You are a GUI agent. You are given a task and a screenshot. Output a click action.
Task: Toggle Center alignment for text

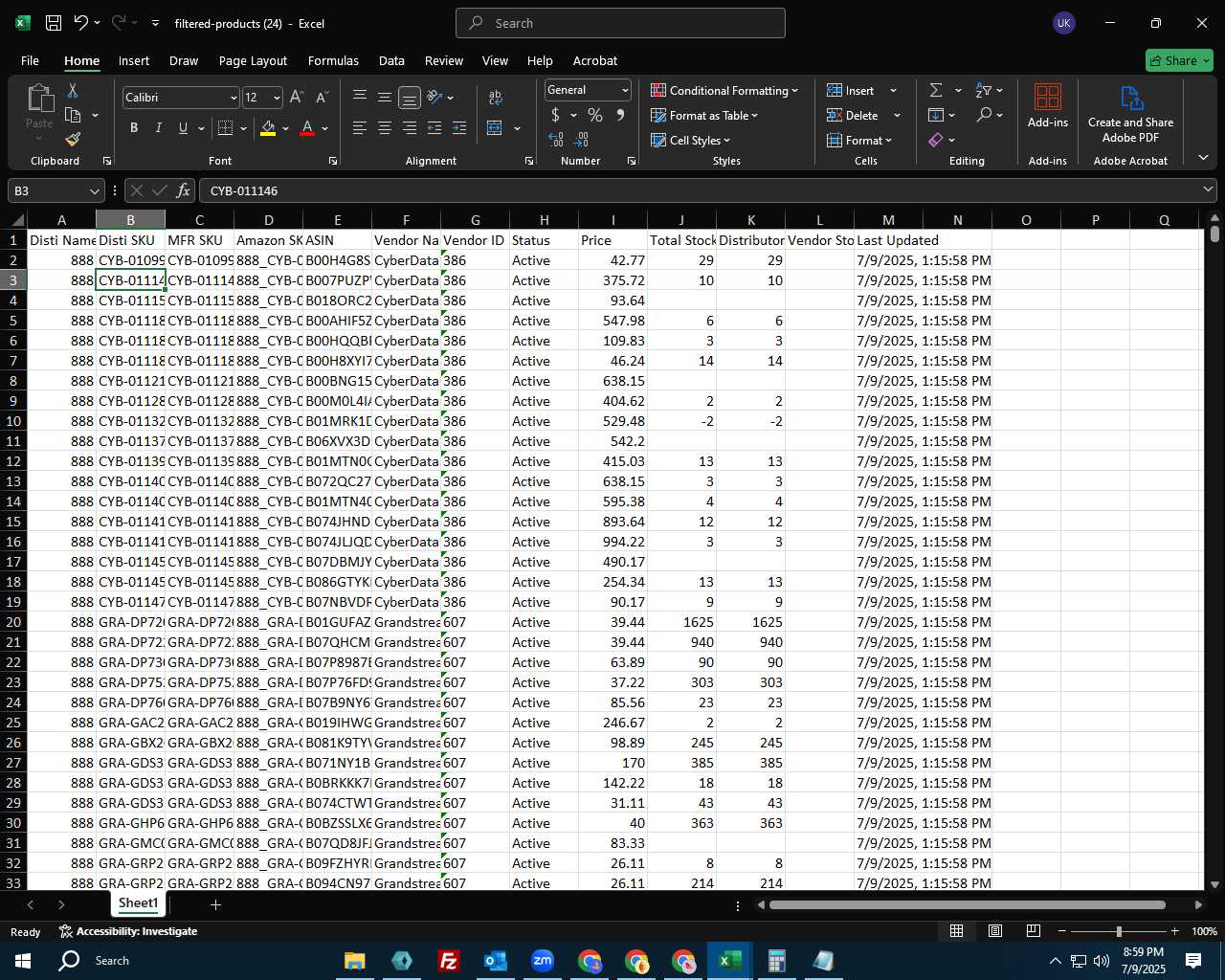coord(385,127)
